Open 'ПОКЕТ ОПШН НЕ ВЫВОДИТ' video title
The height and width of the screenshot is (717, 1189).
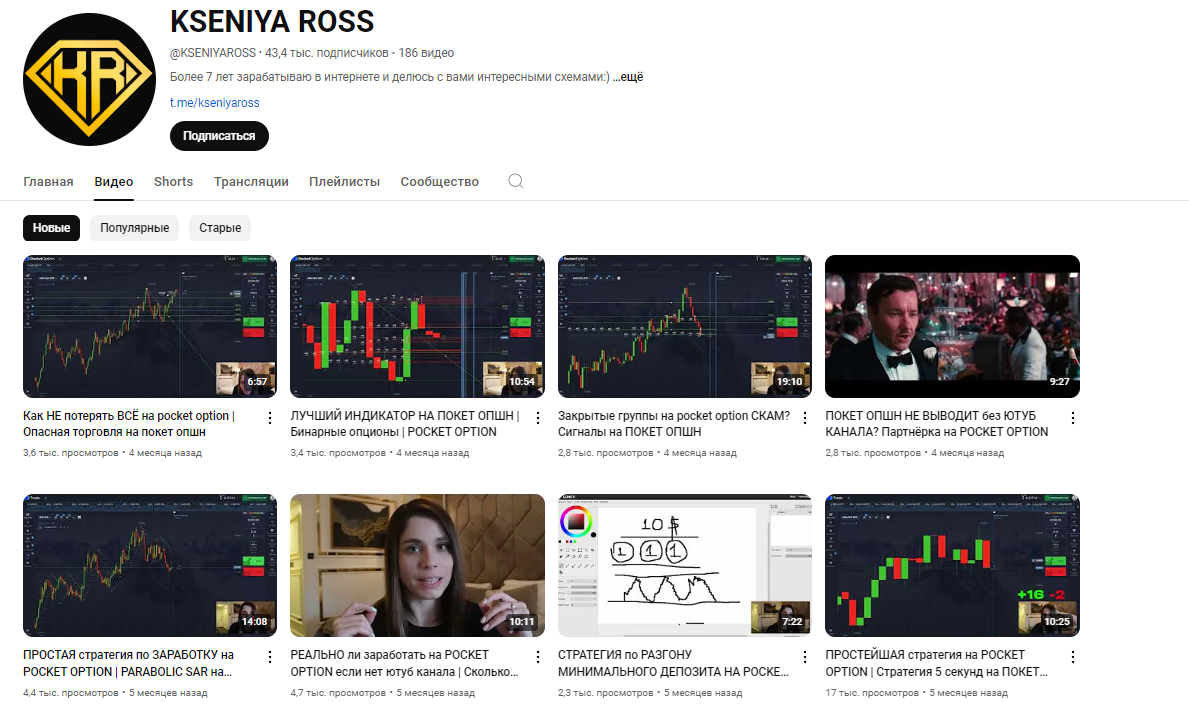tap(936, 424)
